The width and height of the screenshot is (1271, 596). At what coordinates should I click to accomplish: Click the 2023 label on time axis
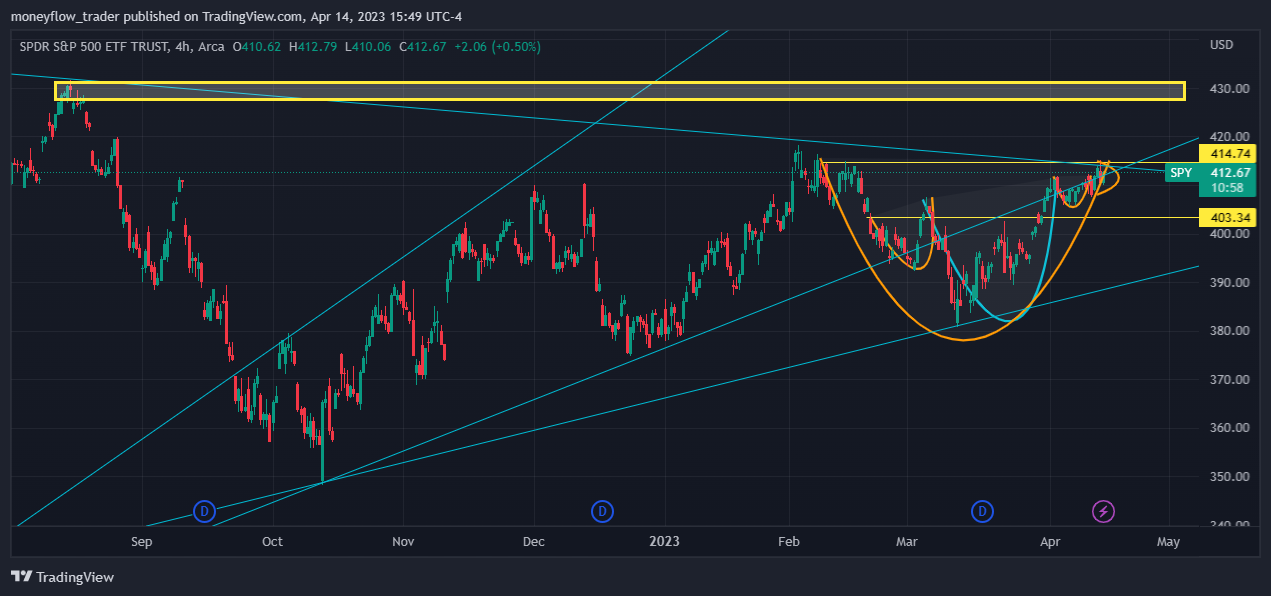pyautogui.click(x=664, y=542)
